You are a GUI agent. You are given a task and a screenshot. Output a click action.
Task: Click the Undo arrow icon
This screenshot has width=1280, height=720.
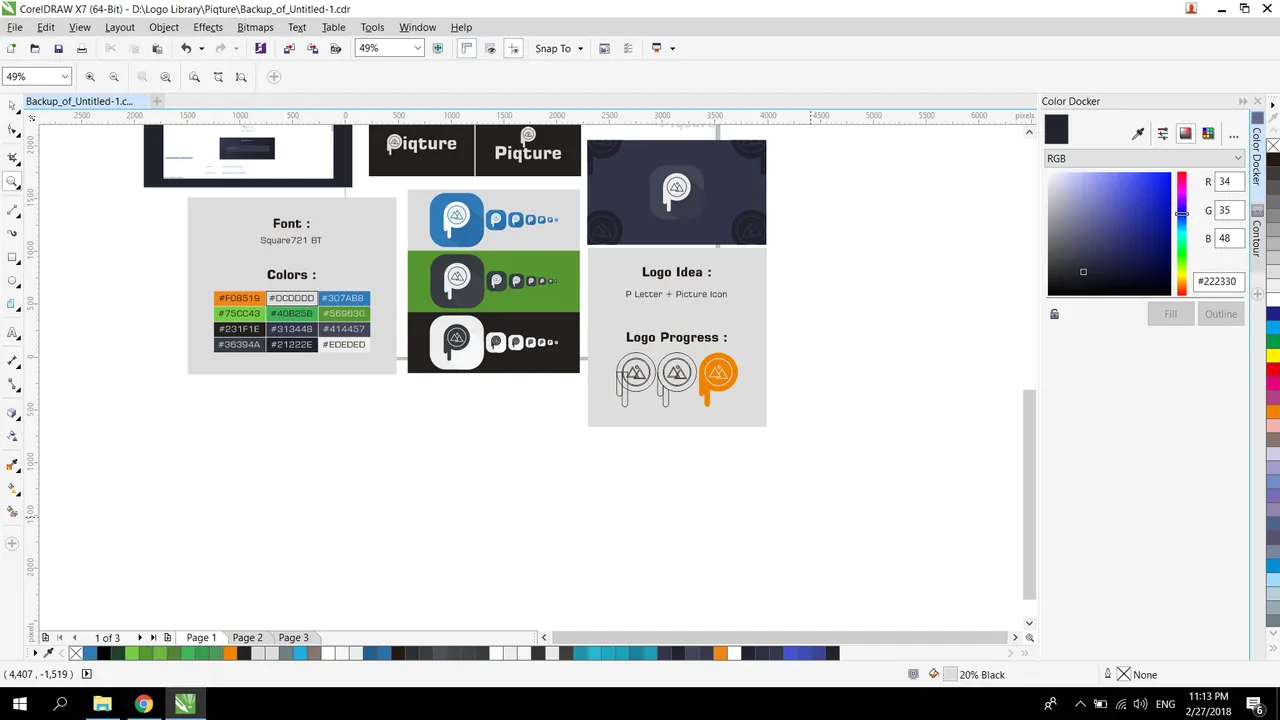pyautogui.click(x=186, y=48)
